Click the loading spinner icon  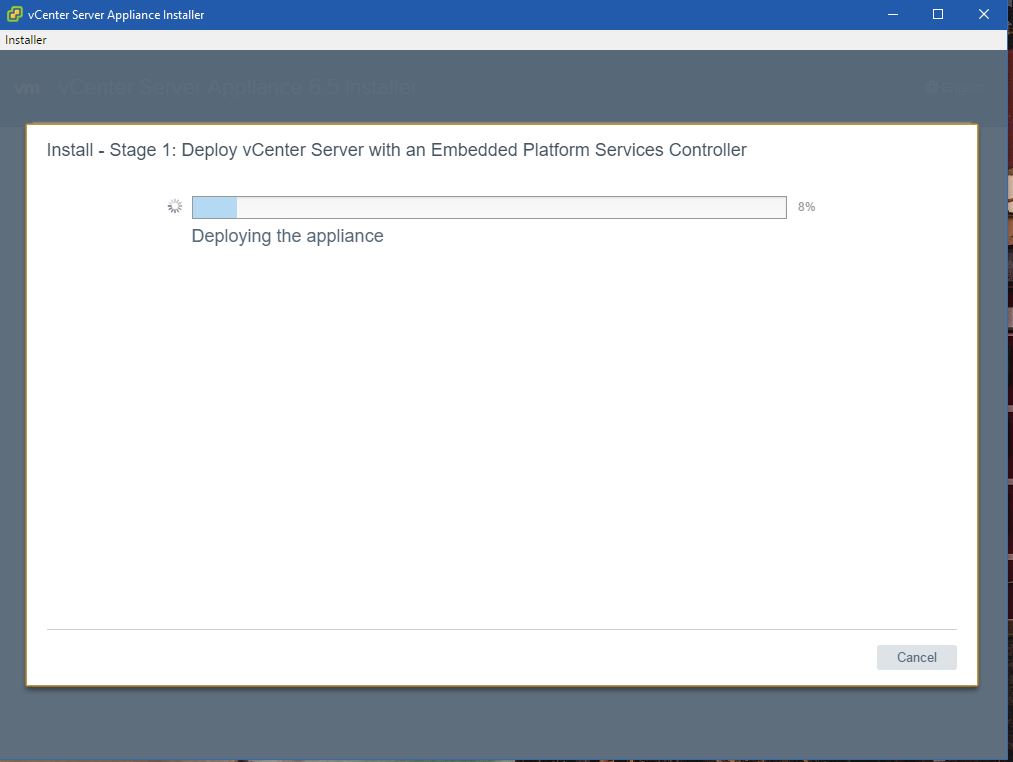coord(174,207)
